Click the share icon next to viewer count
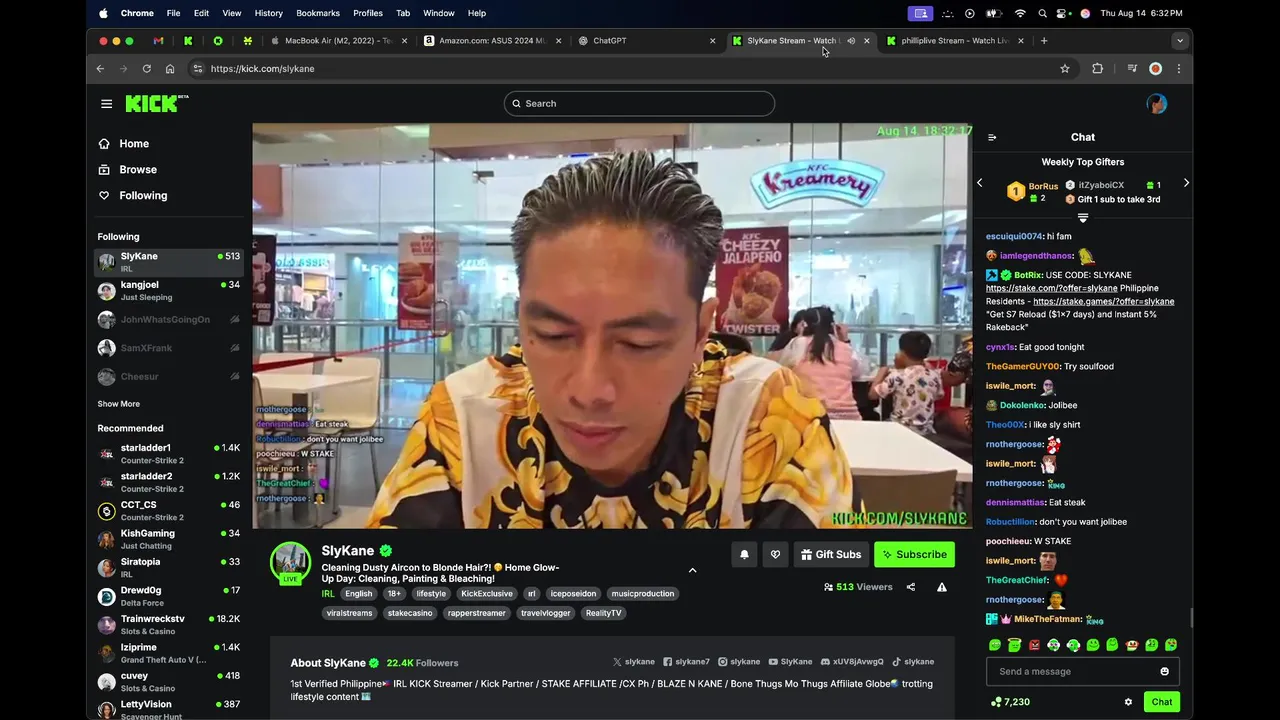Viewport: 1280px width, 720px height. click(911, 587)
